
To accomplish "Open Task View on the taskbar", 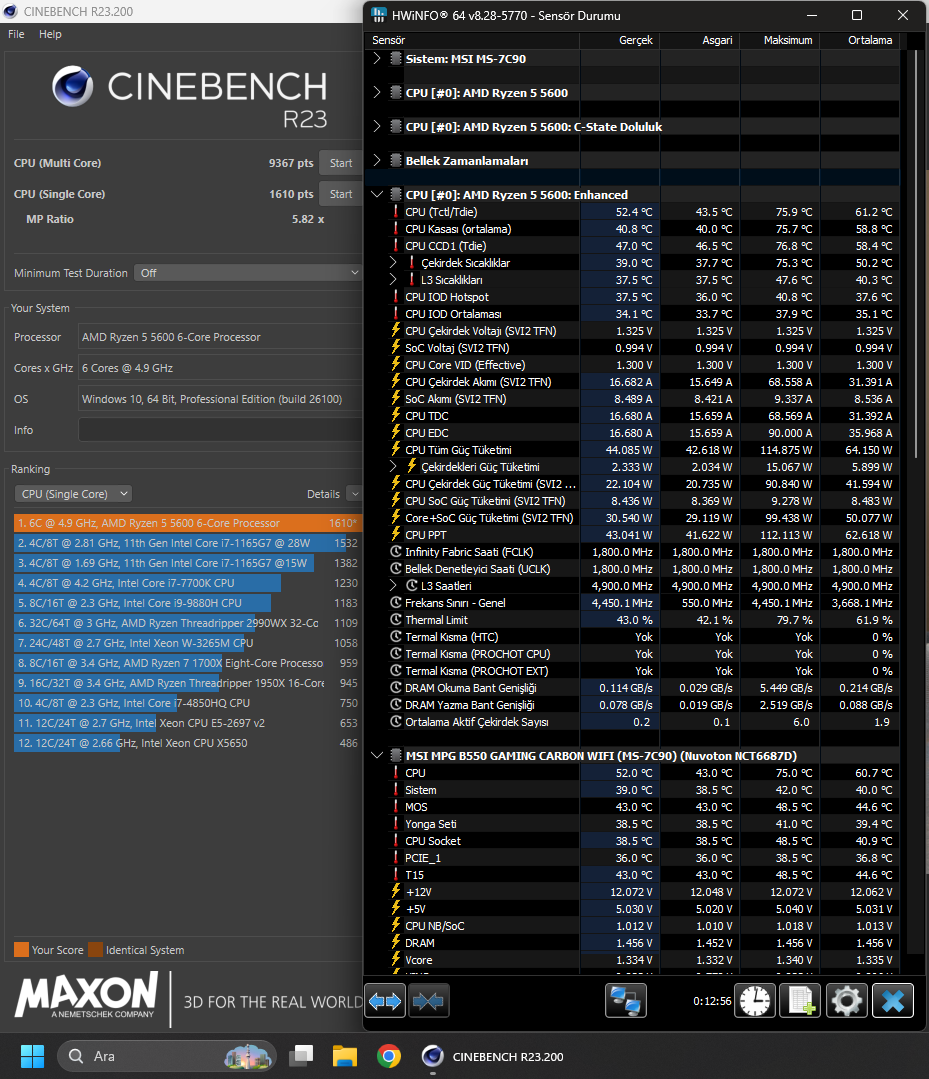I will point(301,1056).
